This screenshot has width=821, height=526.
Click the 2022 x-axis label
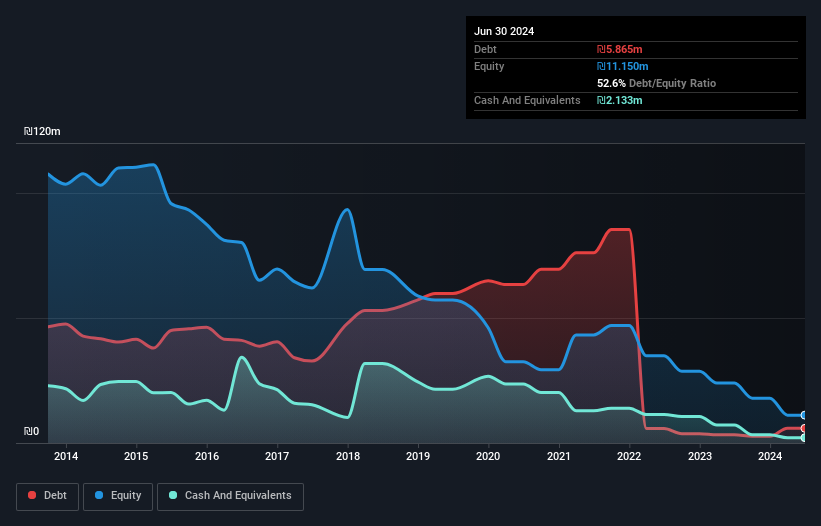(x=629, y=456)
